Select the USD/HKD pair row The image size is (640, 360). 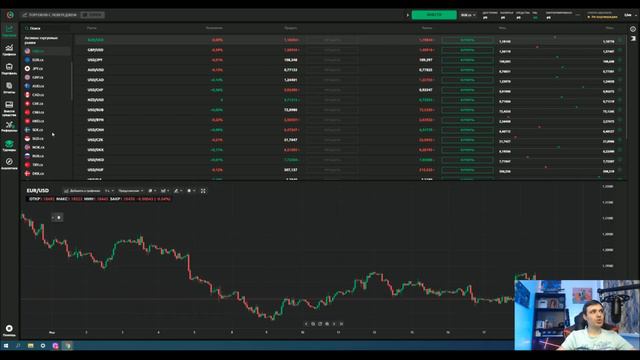click(351, 160)
